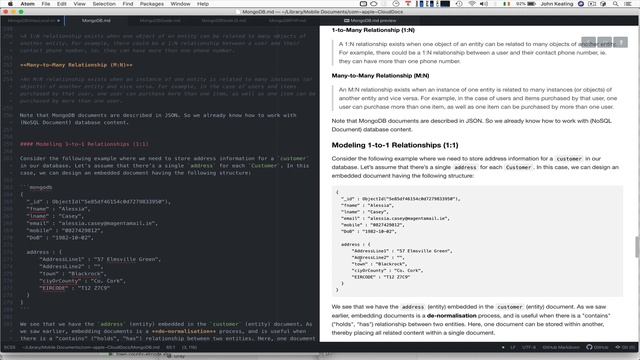
Task: Open the Packages menu
Action: (152, 4)
